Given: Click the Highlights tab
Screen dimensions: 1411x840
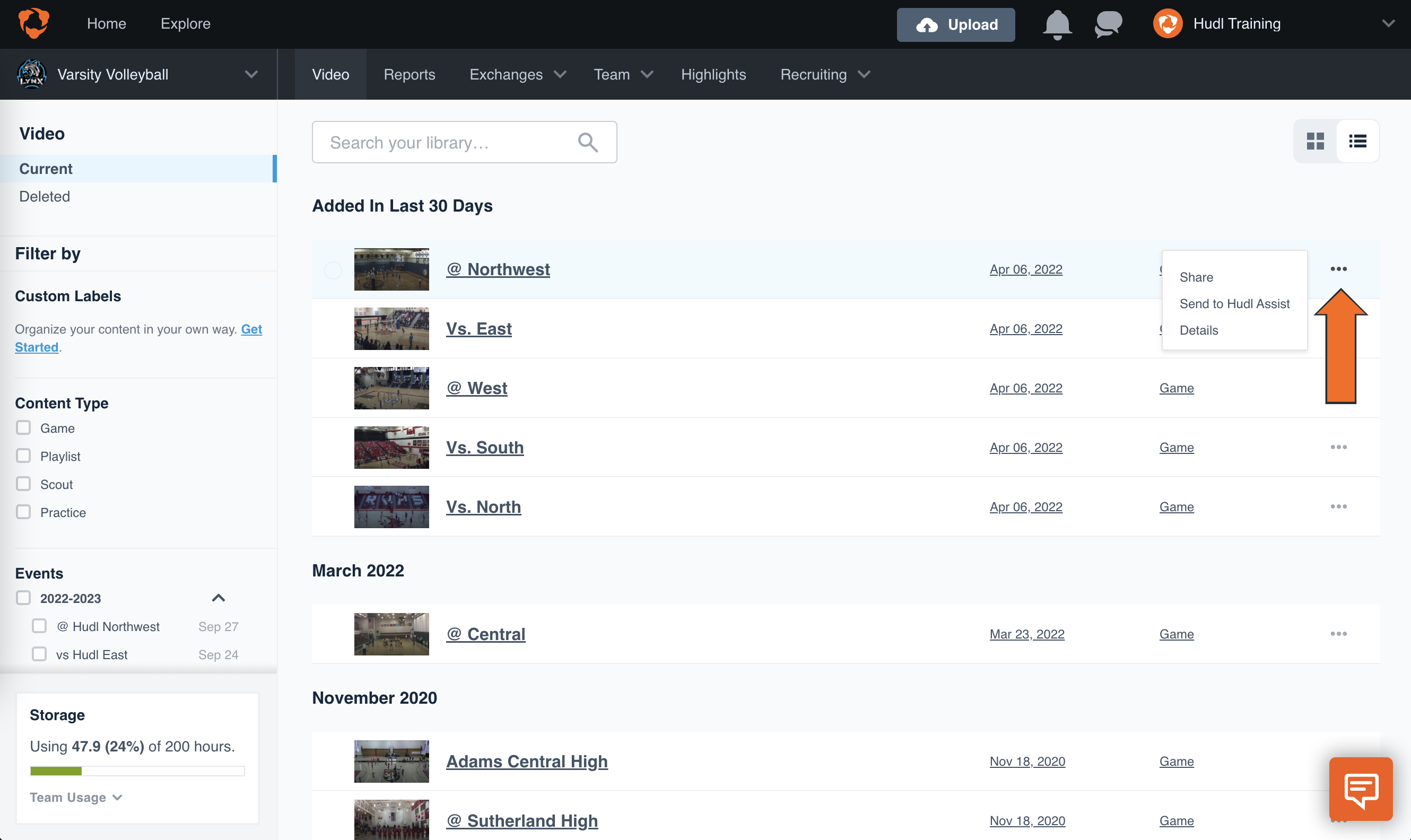Looking at the screenshot, I should tap(713, 73).
